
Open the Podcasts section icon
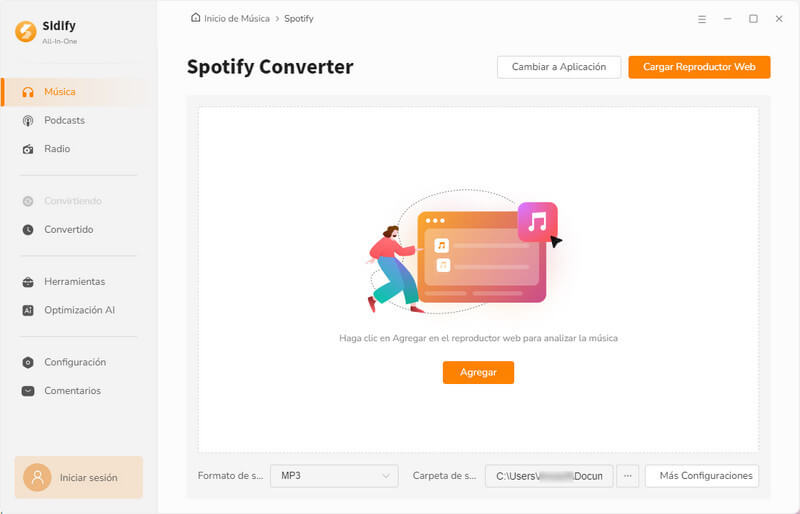click(28, 120)
